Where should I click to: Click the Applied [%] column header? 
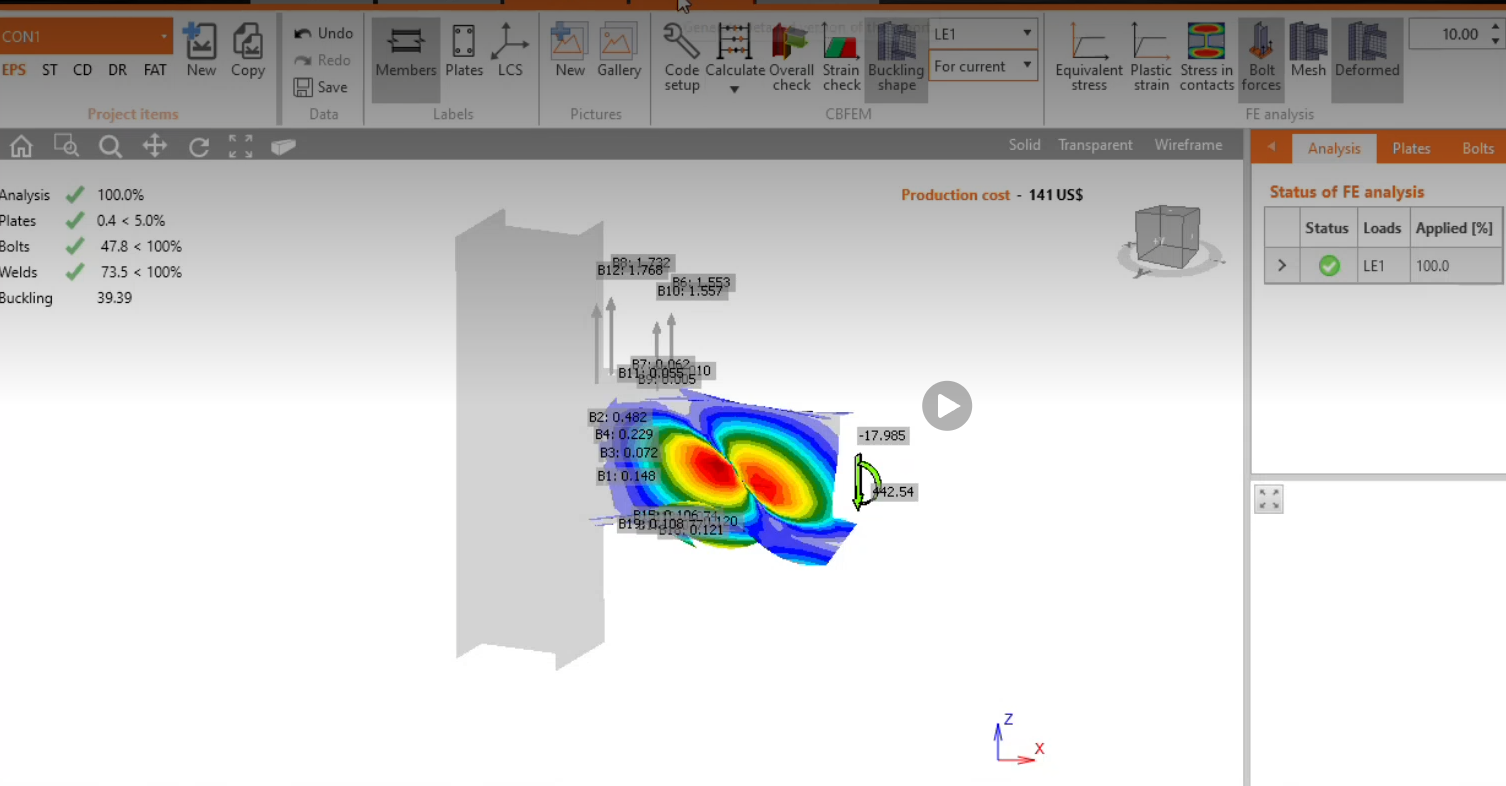(1453, 228)
